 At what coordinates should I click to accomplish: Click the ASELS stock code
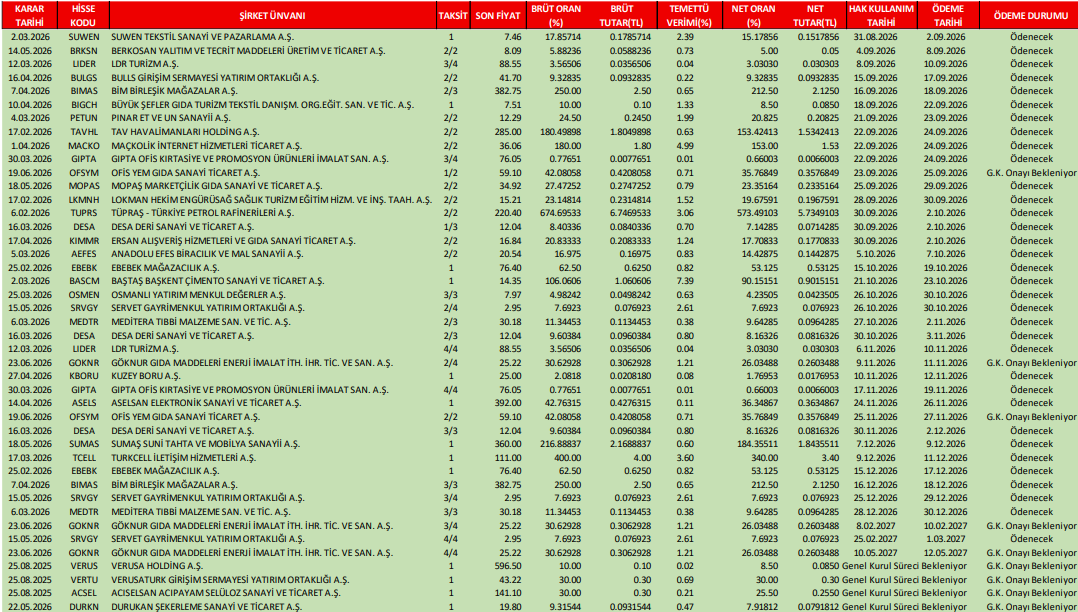tap(85, 403)
